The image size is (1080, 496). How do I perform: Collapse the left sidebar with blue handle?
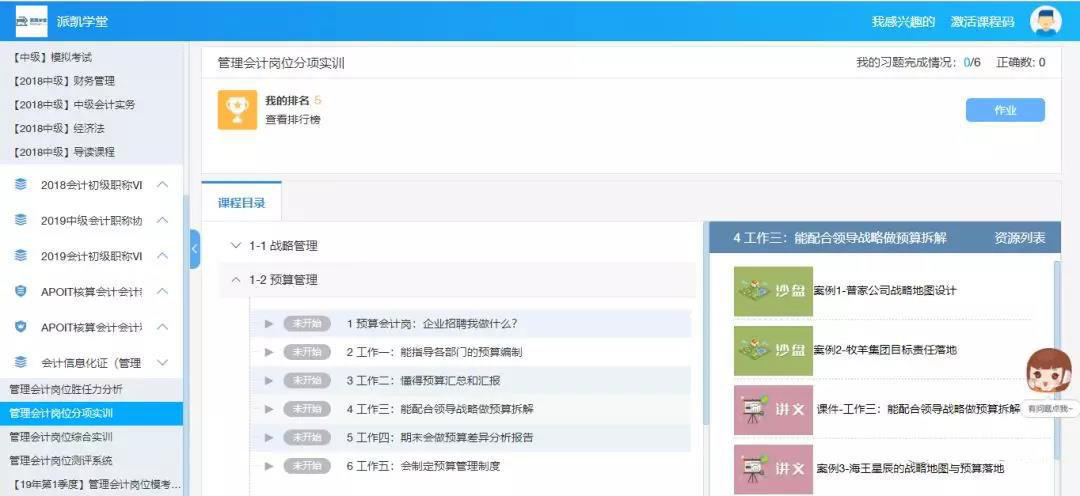click(x=194, y=248)
